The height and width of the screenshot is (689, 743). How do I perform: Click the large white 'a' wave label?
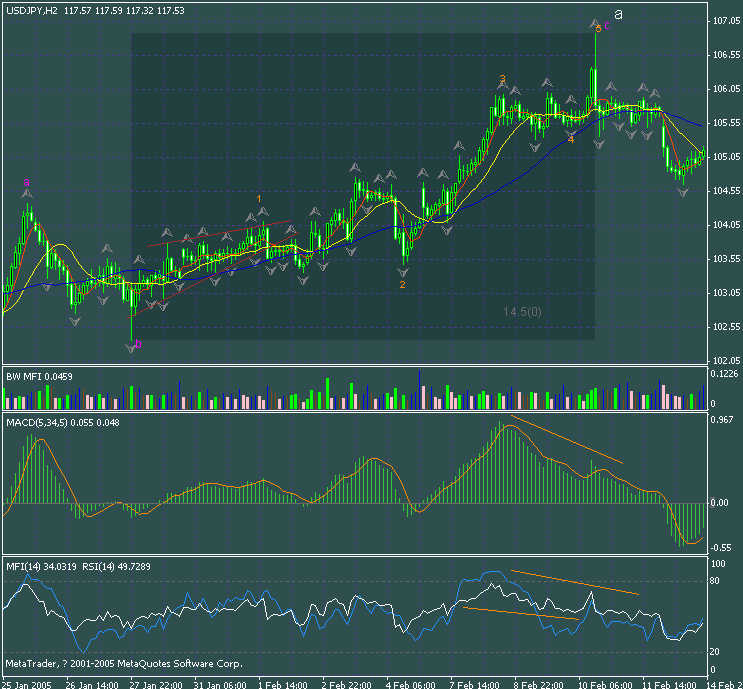[x=618, y=14]
